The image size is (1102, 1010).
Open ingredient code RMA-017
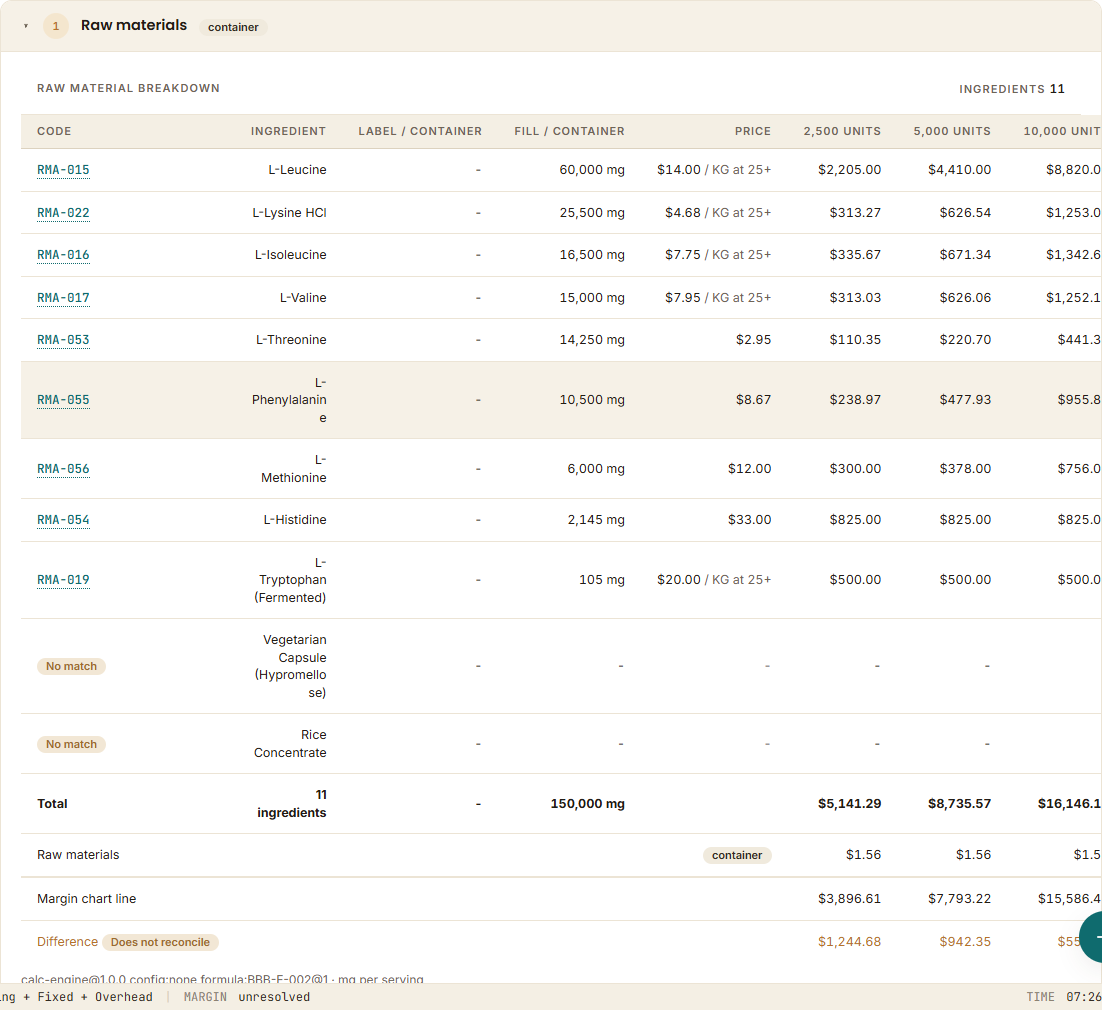pyautogui.click(x=63, y=298)
